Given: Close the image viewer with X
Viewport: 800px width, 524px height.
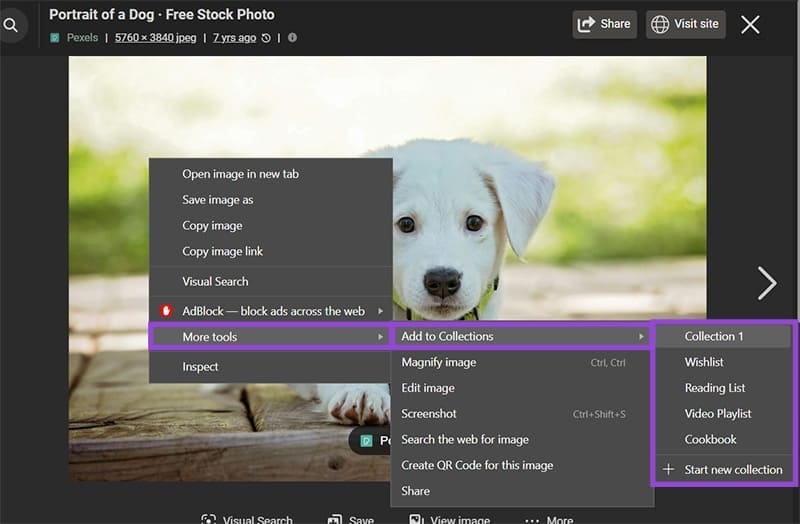Looking at the screenshot, I should pos(750,25).
